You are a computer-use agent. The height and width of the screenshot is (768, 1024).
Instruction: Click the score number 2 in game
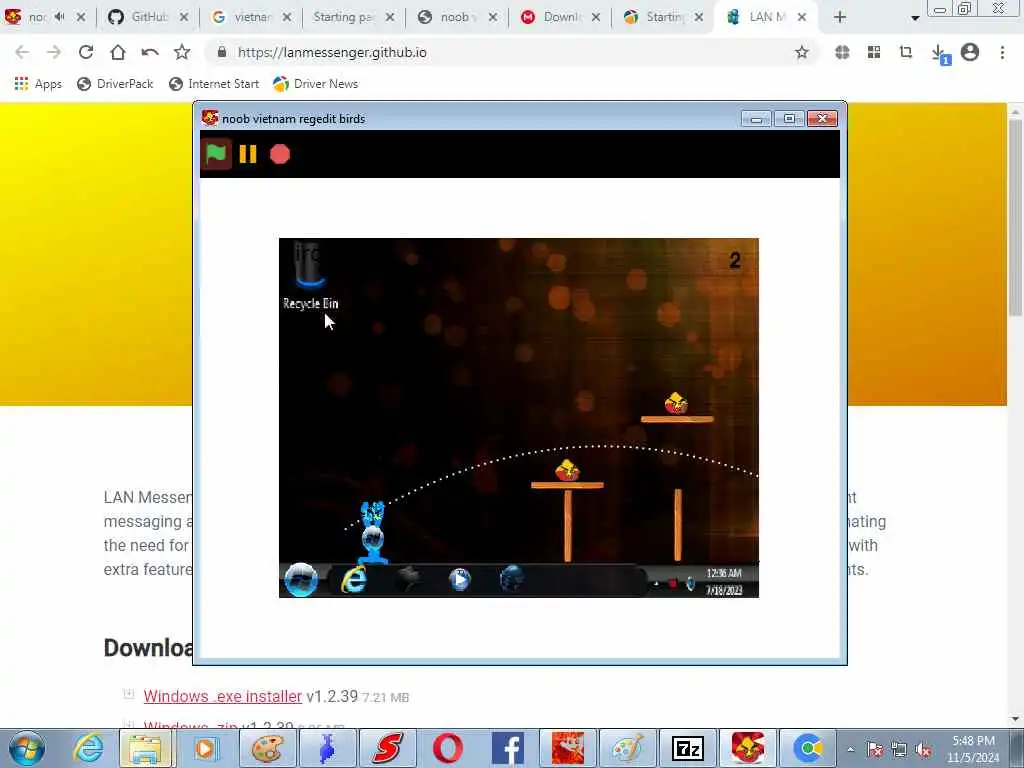coord(735,261)
